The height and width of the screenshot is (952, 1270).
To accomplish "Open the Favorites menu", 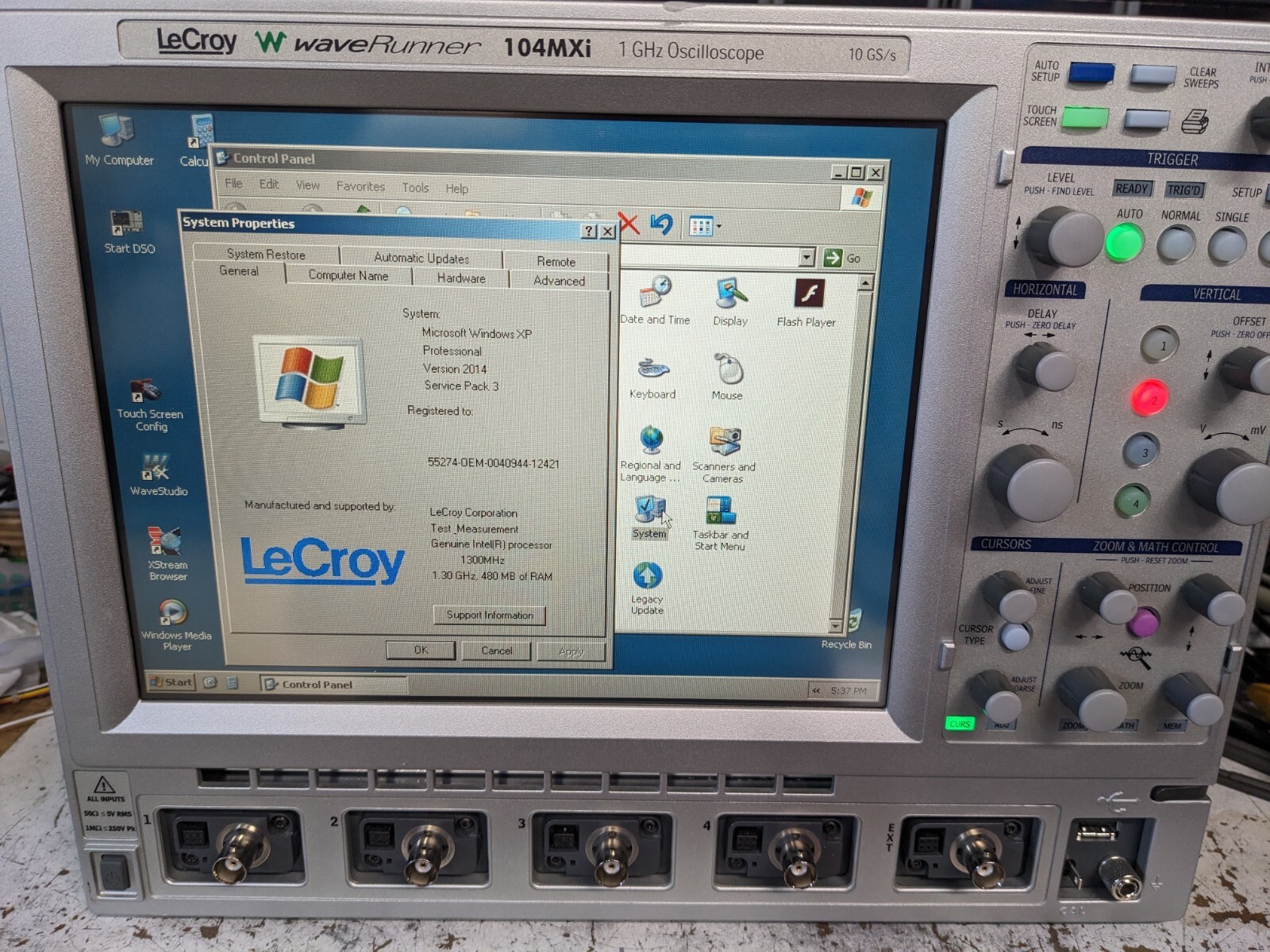I will click(x=360, y=186).
